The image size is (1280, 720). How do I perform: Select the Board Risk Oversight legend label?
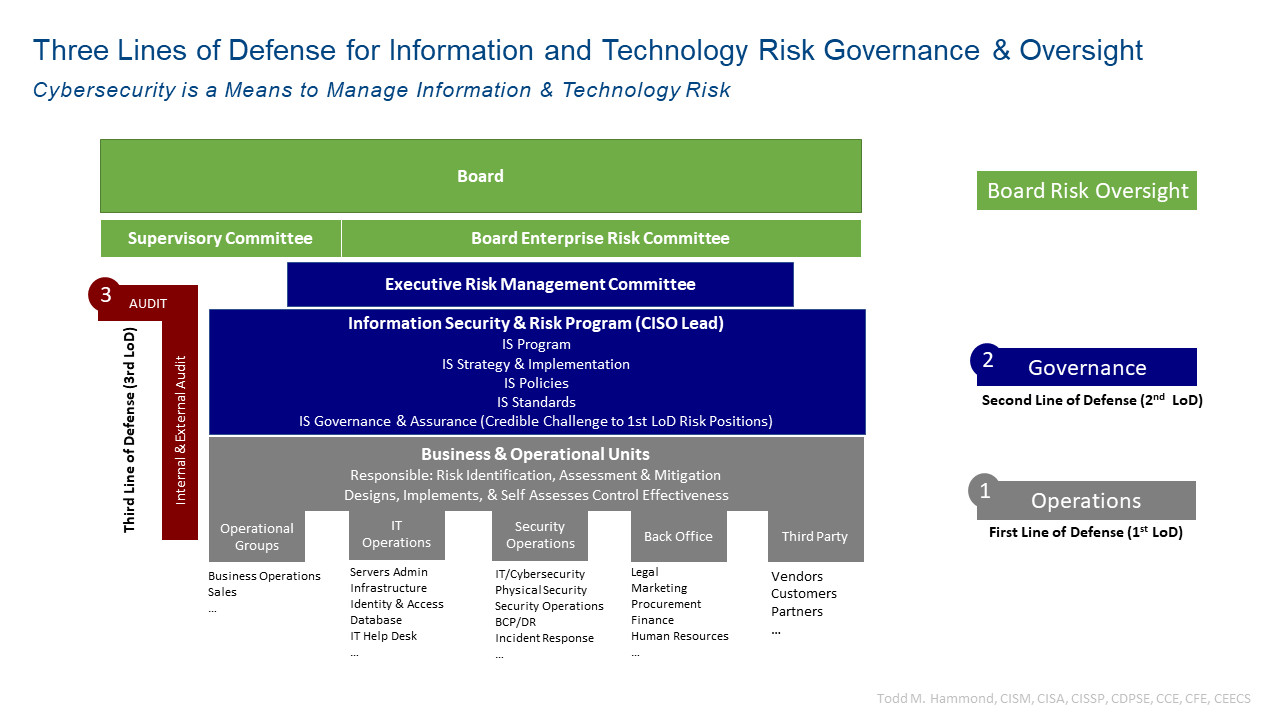click(x=1087, y=191)
